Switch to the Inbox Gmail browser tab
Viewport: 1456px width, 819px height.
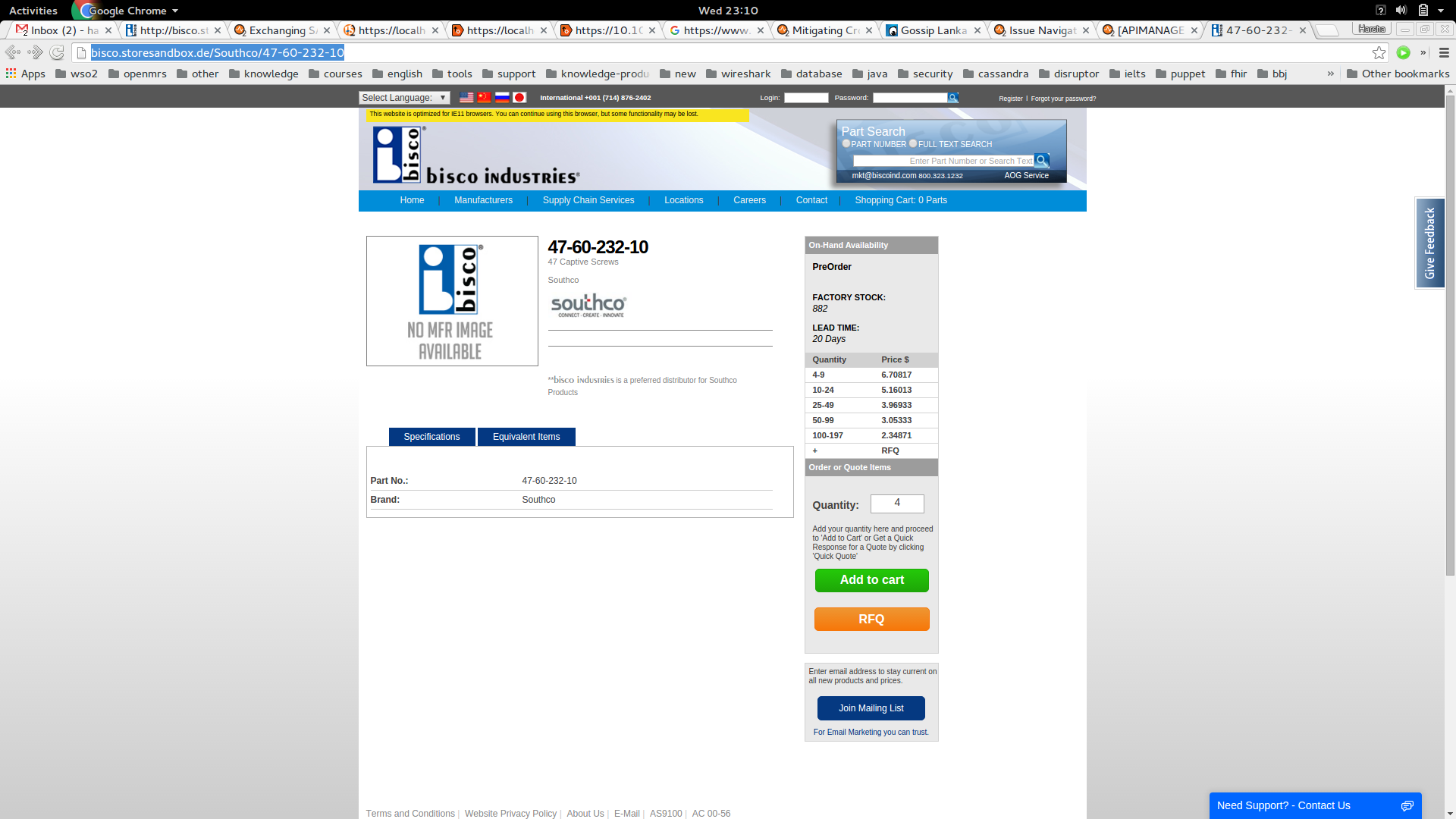coord(64,30)
